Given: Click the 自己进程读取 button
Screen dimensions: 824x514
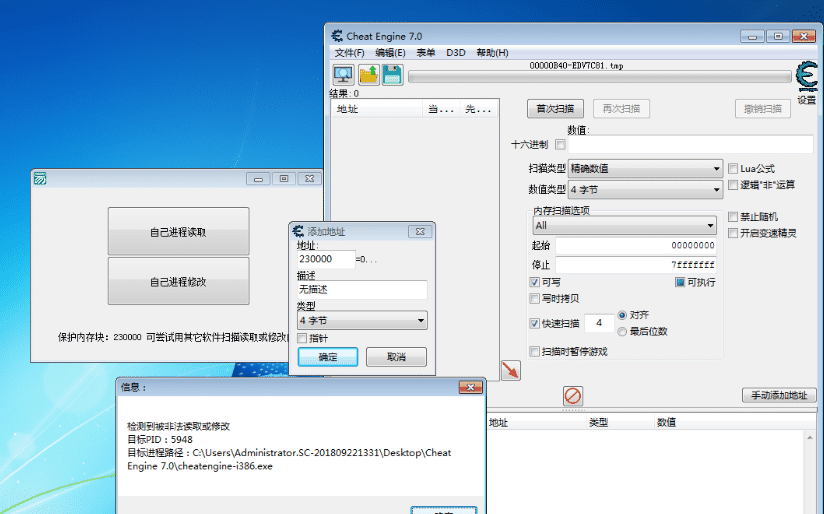Looking at the screenshot, I should coord(179,232).
